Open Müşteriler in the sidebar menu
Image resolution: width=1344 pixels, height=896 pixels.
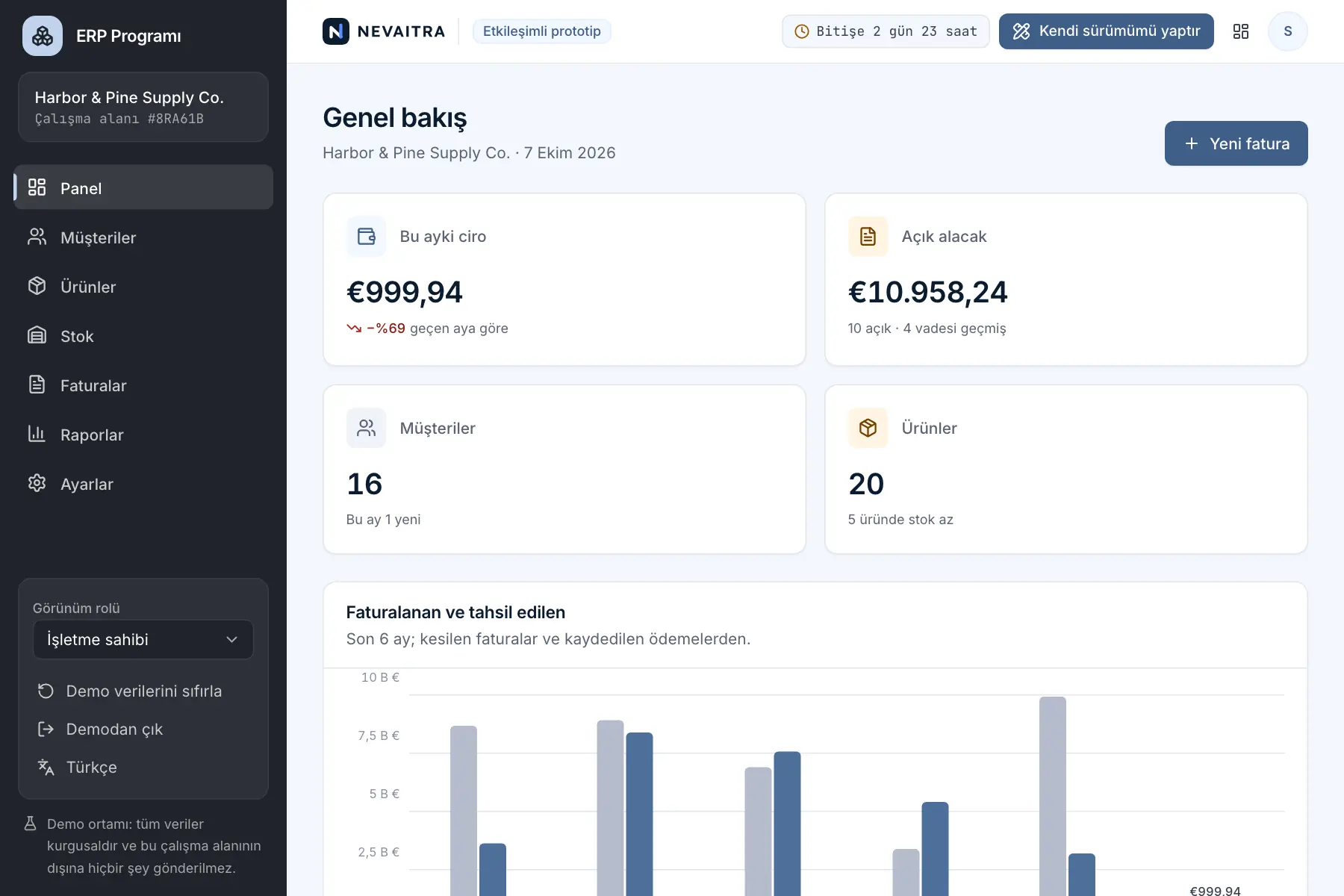pos(143,237)
